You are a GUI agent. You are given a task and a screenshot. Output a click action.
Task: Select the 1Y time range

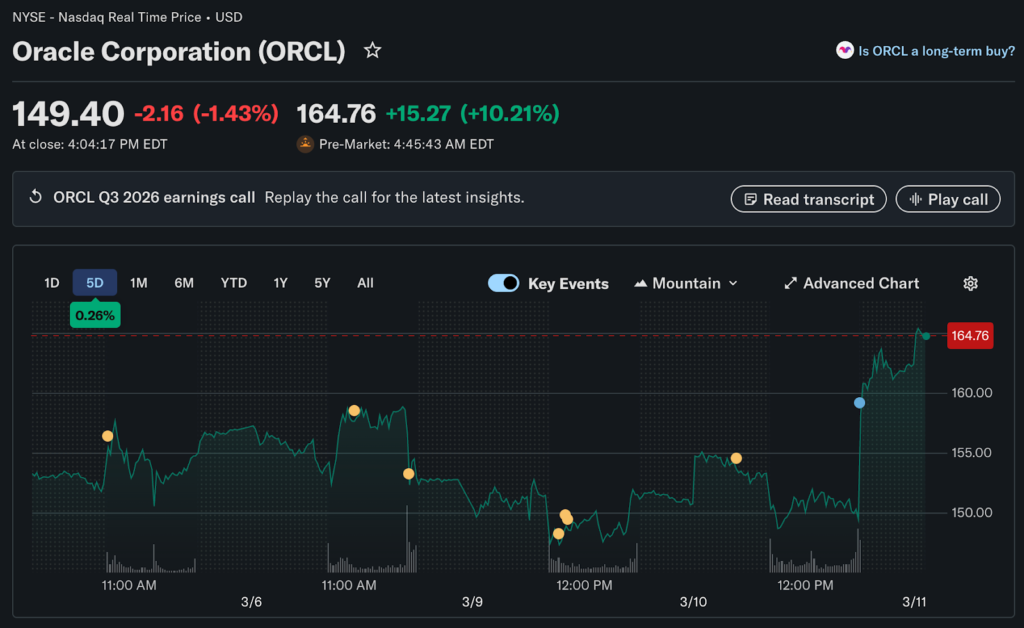[x=281, y=283]
